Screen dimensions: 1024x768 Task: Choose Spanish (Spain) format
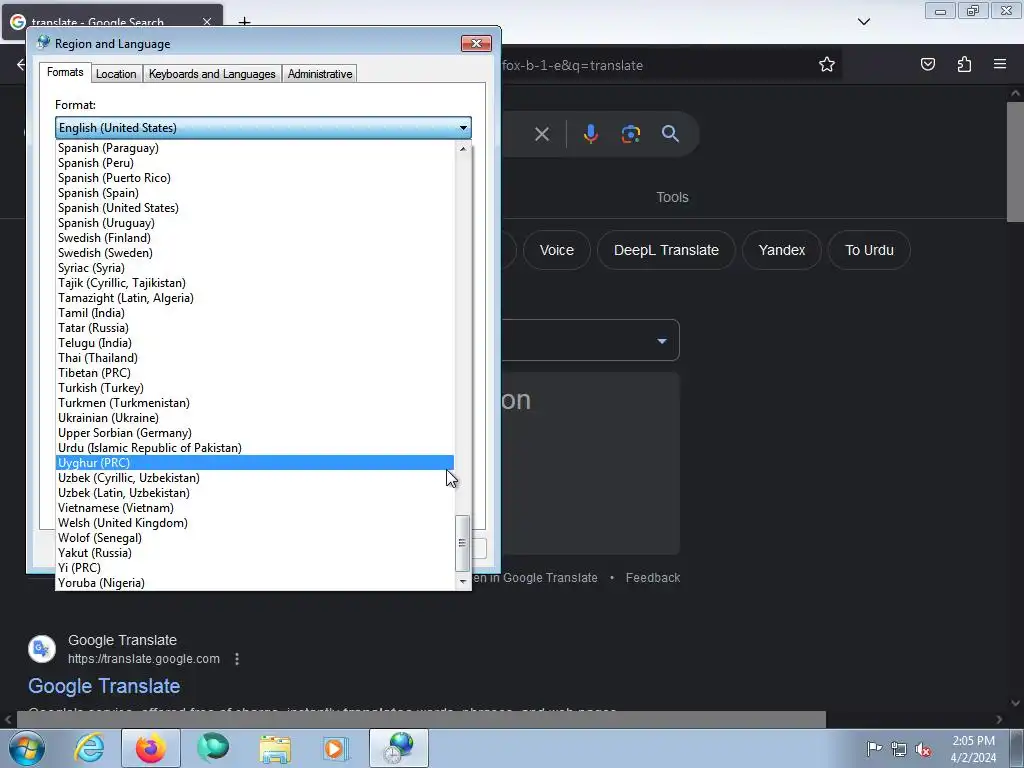pos(255,193)
